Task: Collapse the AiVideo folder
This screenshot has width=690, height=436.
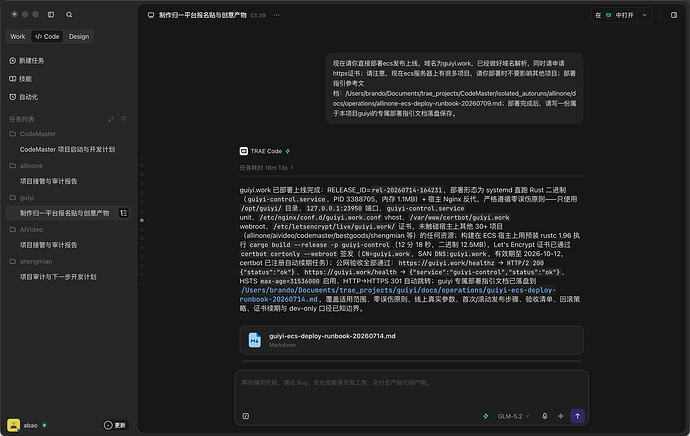Action: [x=26, y=229]
